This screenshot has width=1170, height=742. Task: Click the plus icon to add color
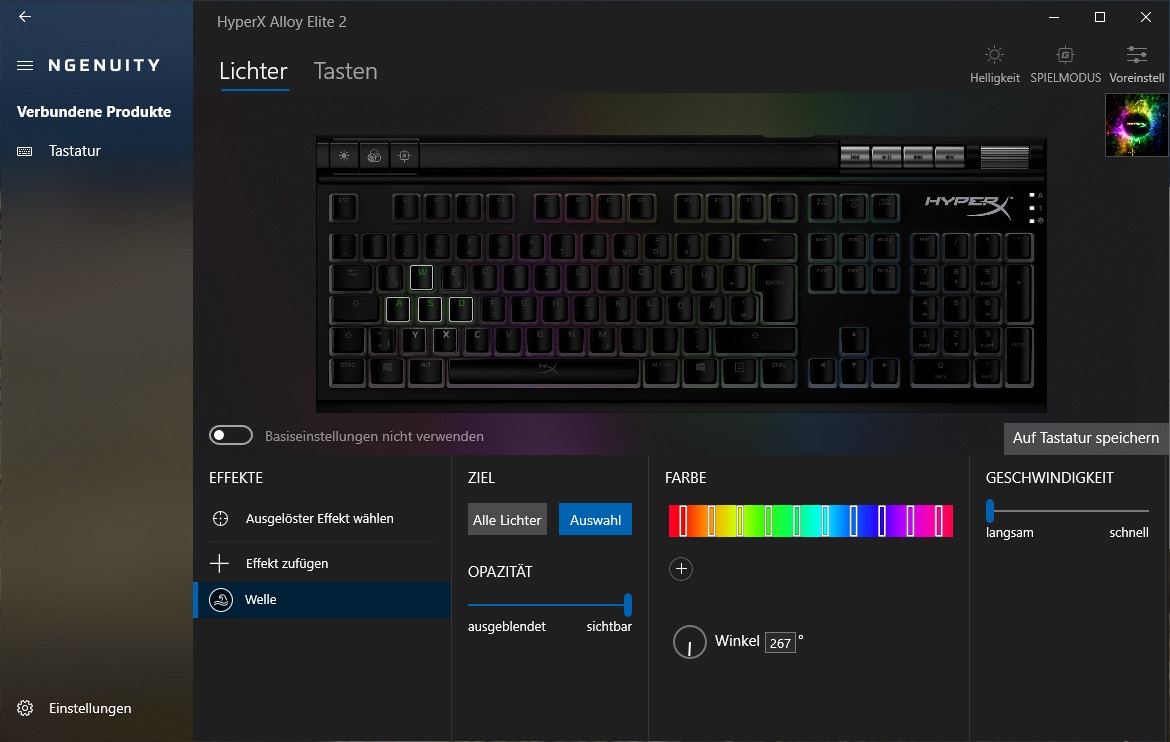tap(681, 569)
